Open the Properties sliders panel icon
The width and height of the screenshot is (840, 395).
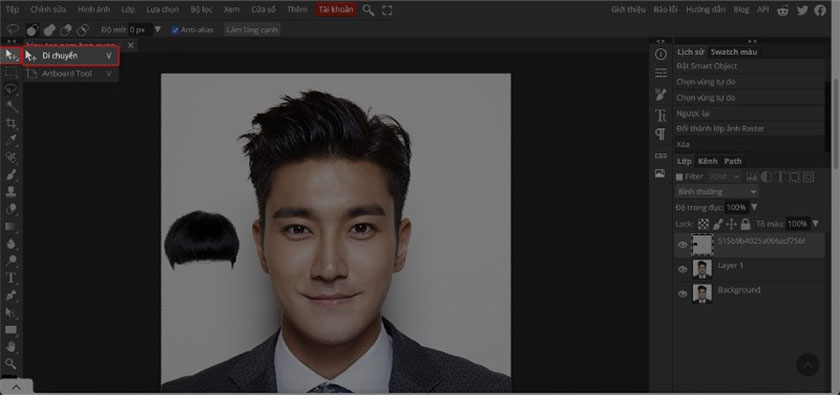[x=661, y=73]
